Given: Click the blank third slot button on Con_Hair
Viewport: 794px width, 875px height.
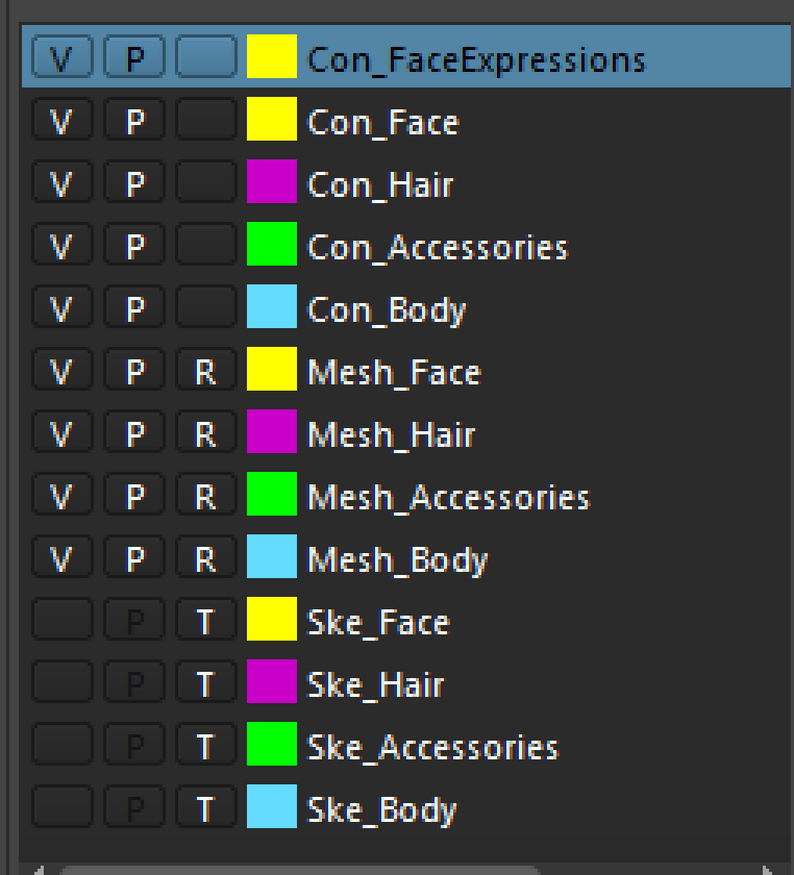Looking at the screenshot, I should coord(205,182).
